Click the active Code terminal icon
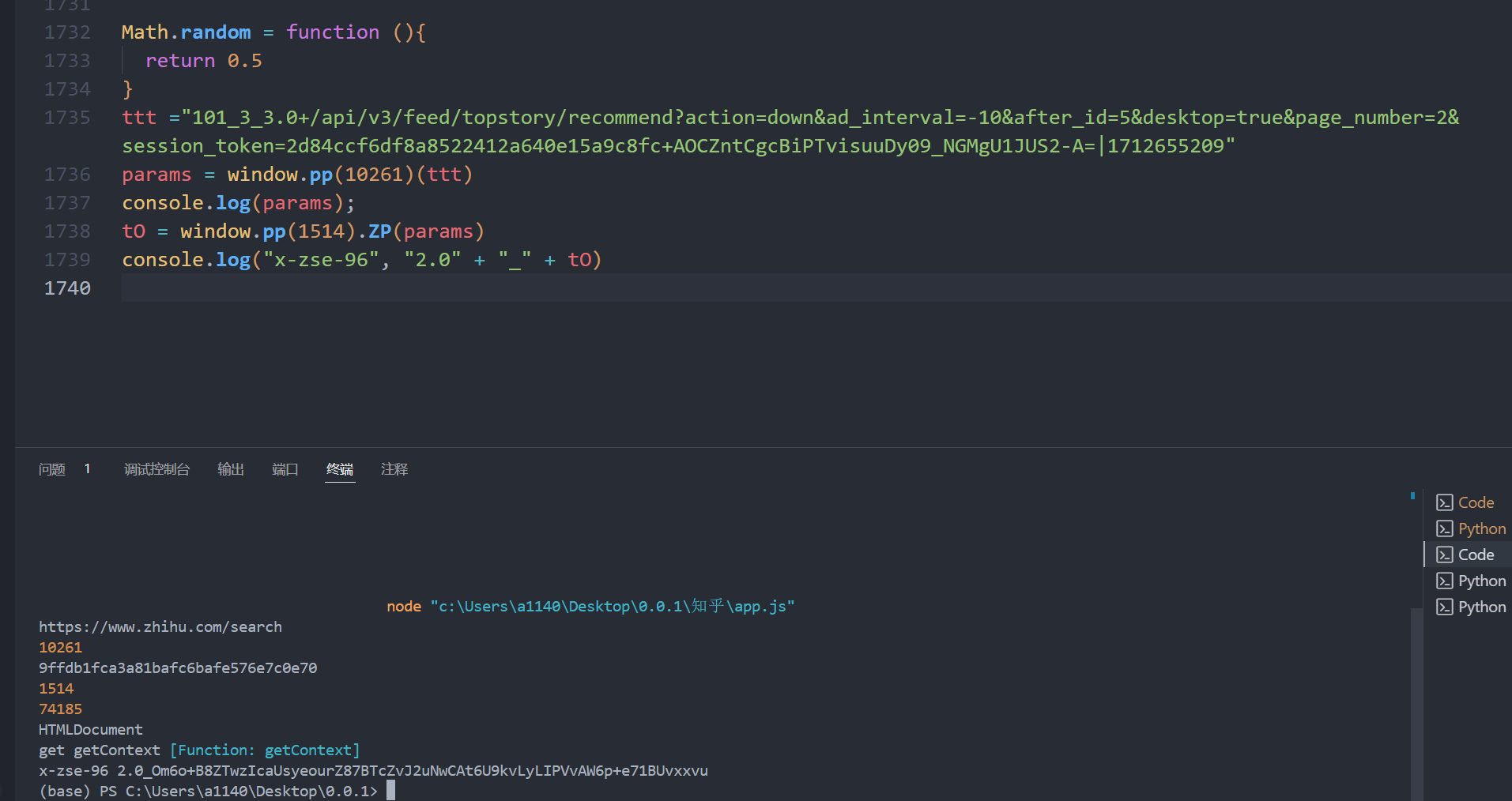 coord(1444,555)
